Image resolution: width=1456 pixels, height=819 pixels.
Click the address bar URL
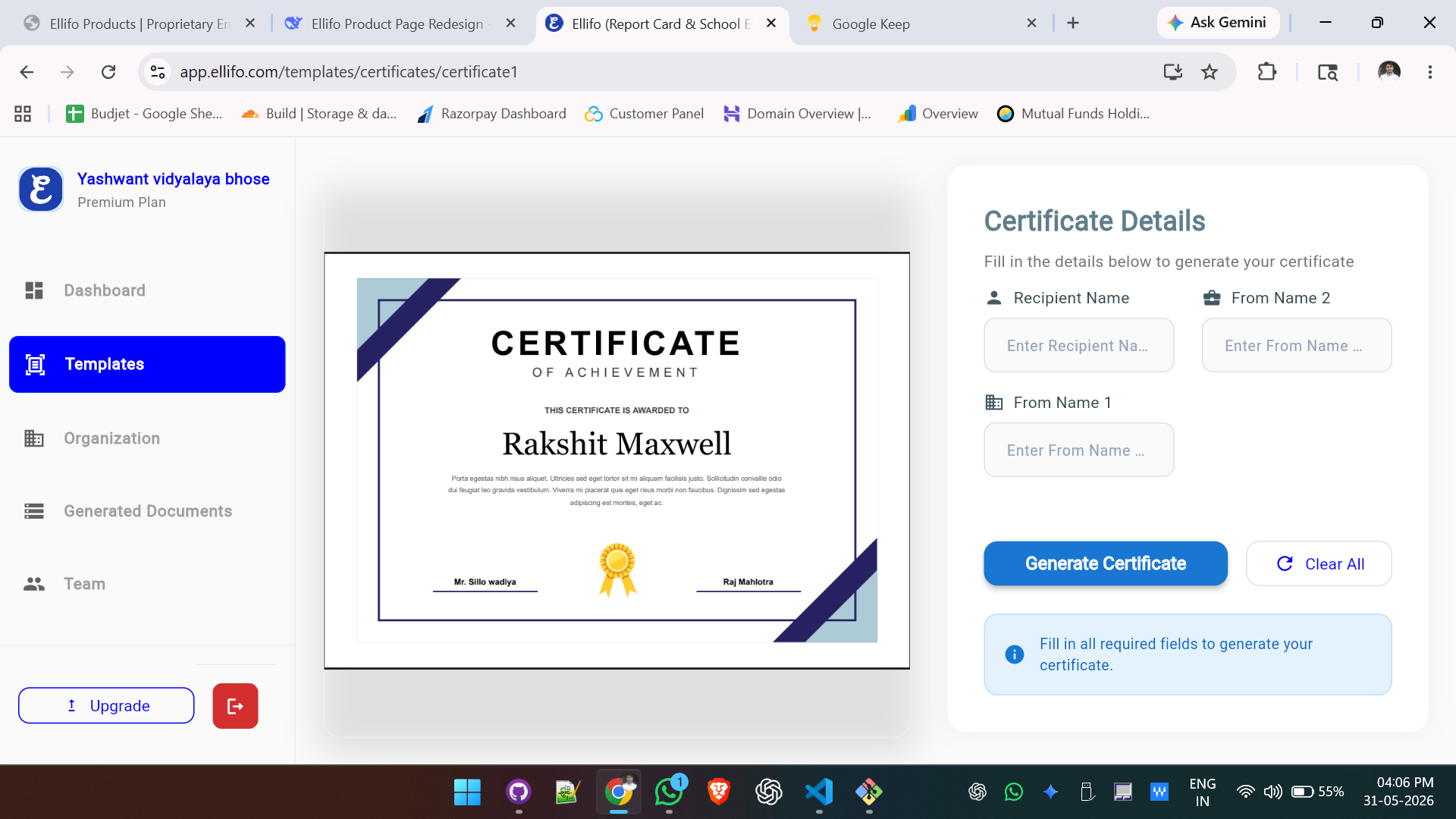pos(349,72)
